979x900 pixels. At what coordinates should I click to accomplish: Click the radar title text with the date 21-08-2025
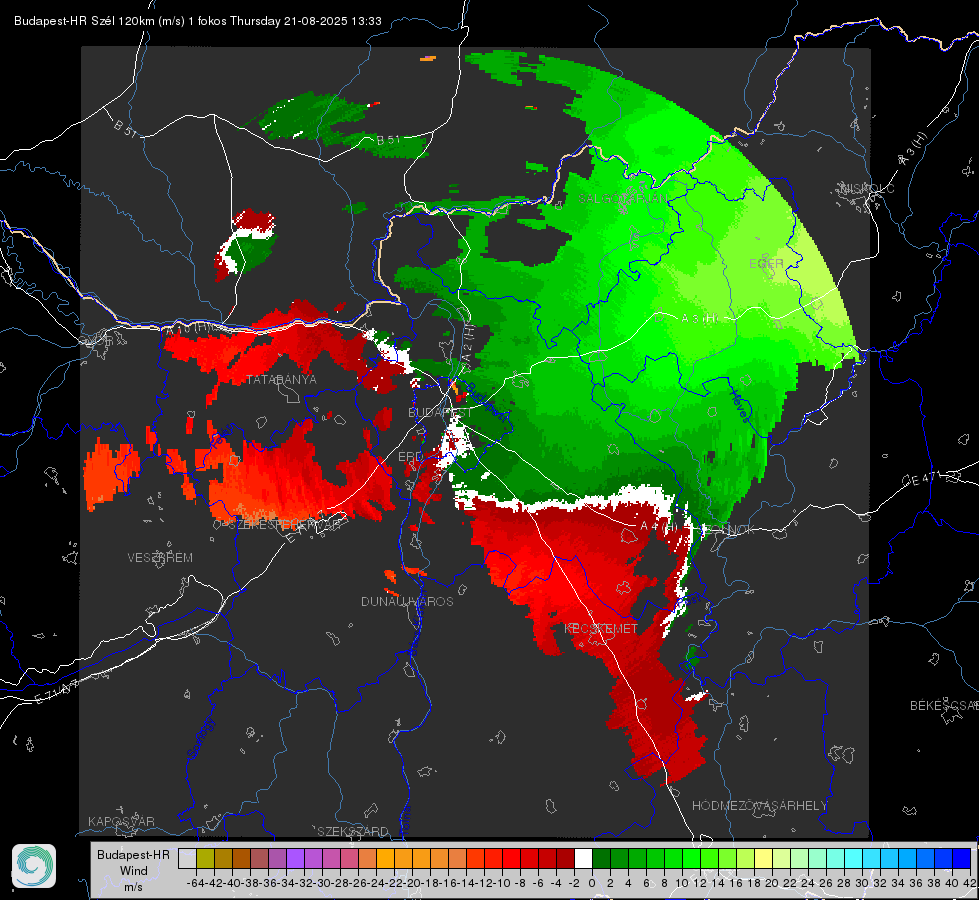198,21
